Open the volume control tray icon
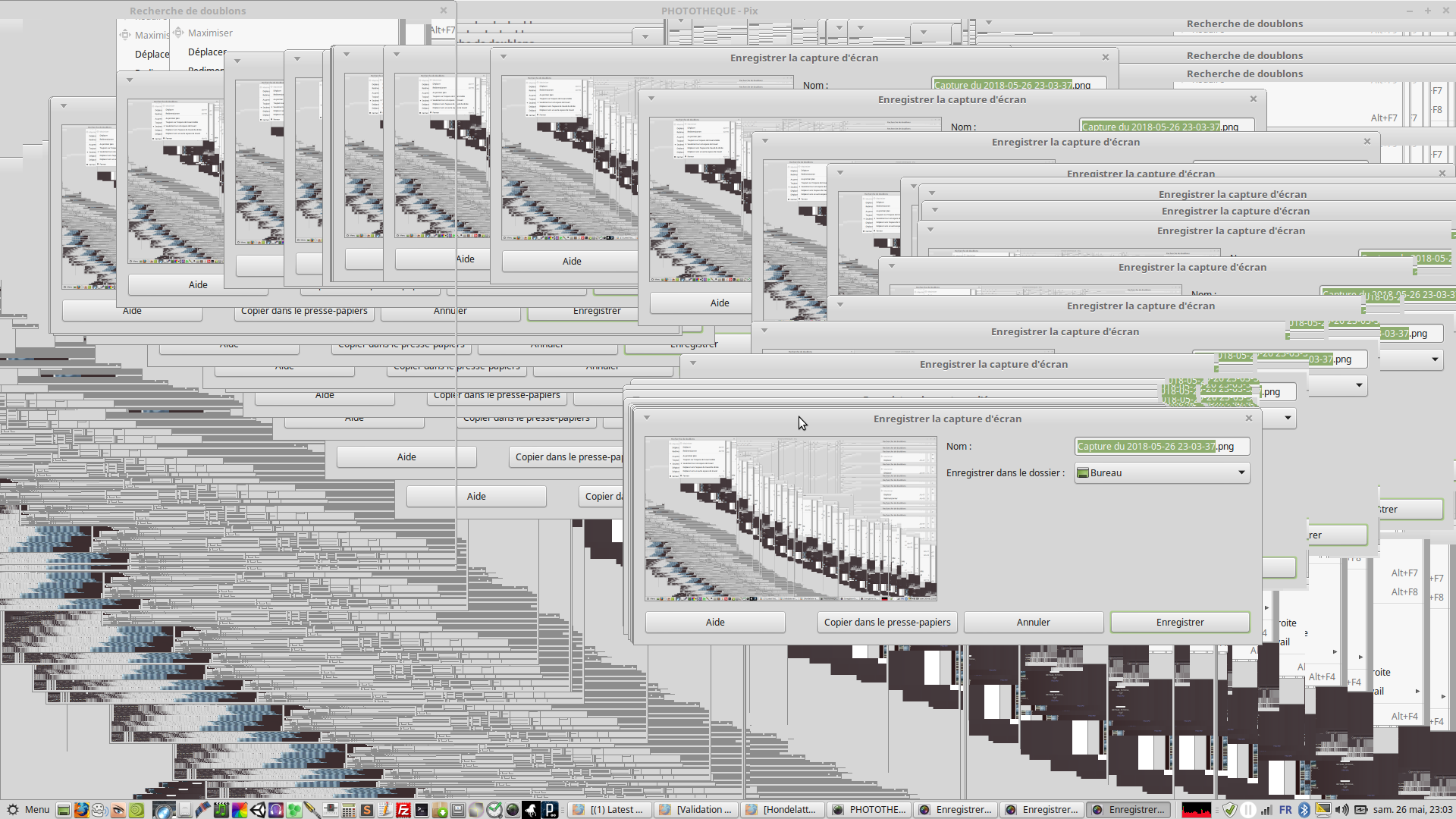 pos(1341,810)
